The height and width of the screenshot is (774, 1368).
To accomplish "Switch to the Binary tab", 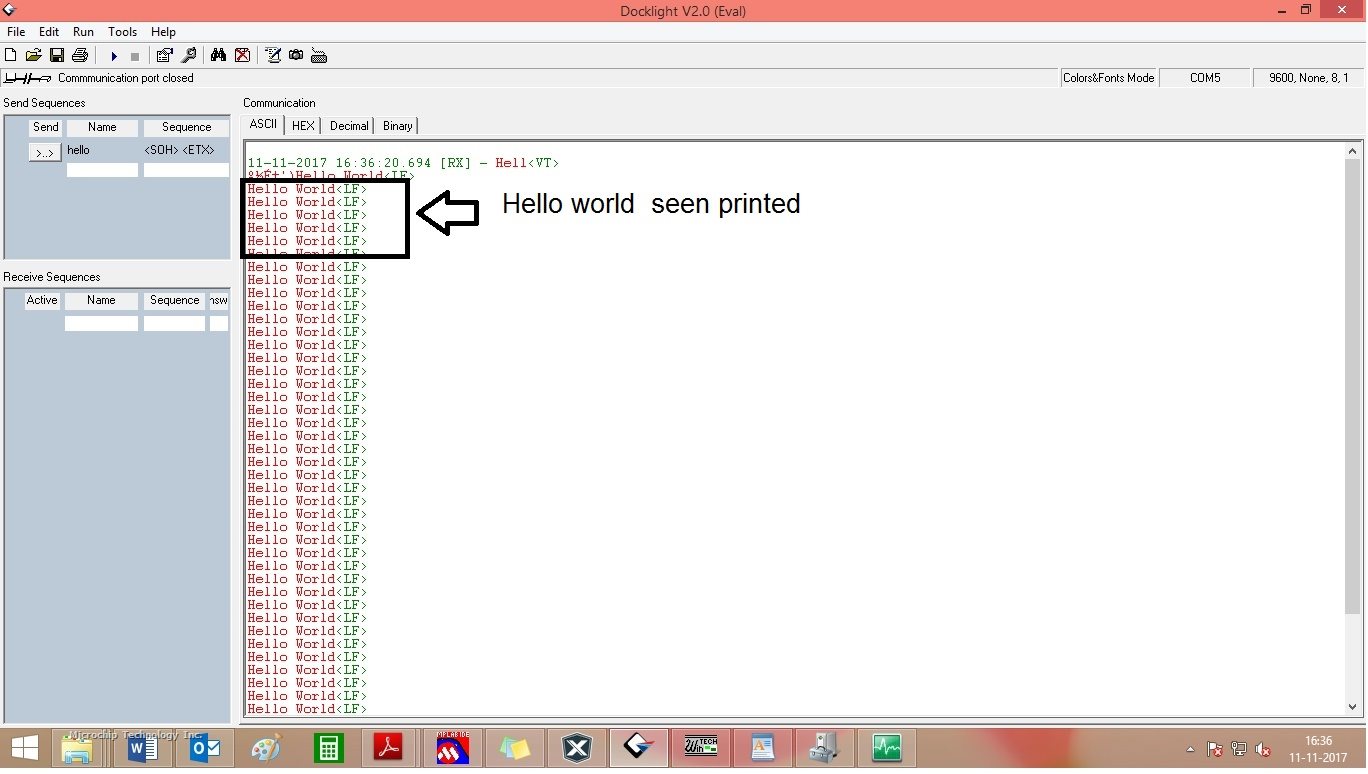I will 397,126.
